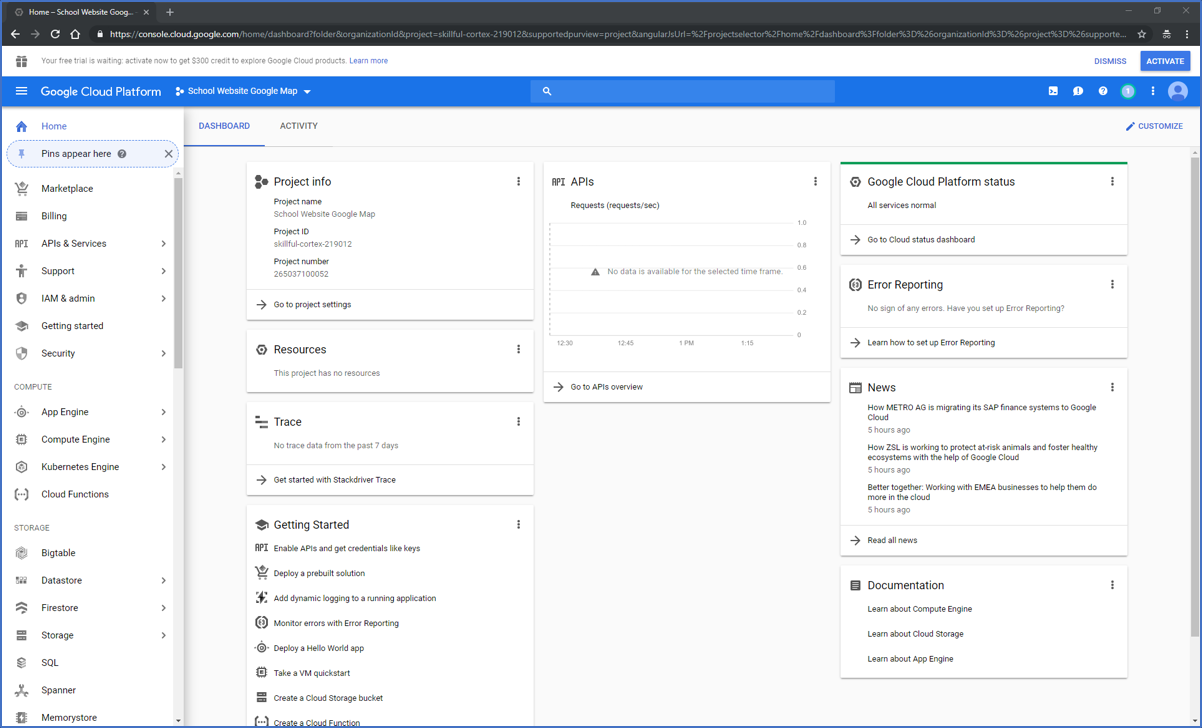Screen dimensions: 1202x728
Task: Expand APIs & Services submenu arrow
Action: [x=163, y=244]
